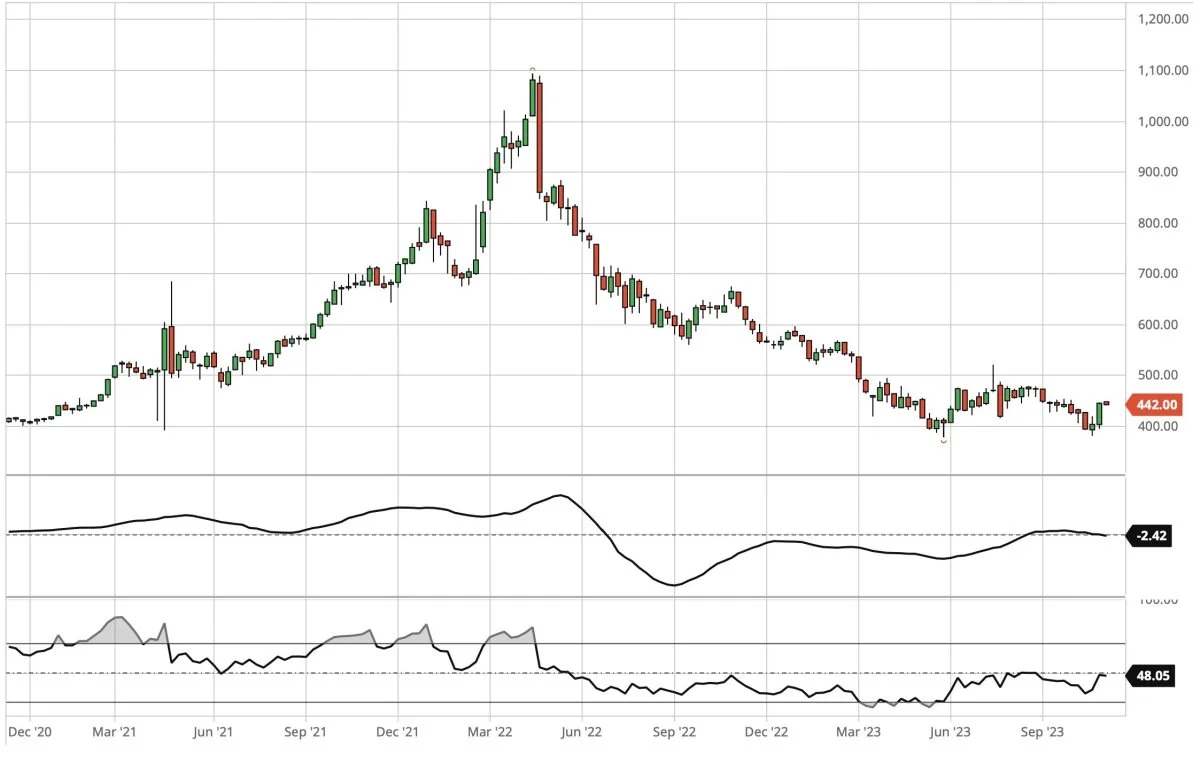Click the Sep '21 date label
The image size is (1200, 761).
[305, 732]
